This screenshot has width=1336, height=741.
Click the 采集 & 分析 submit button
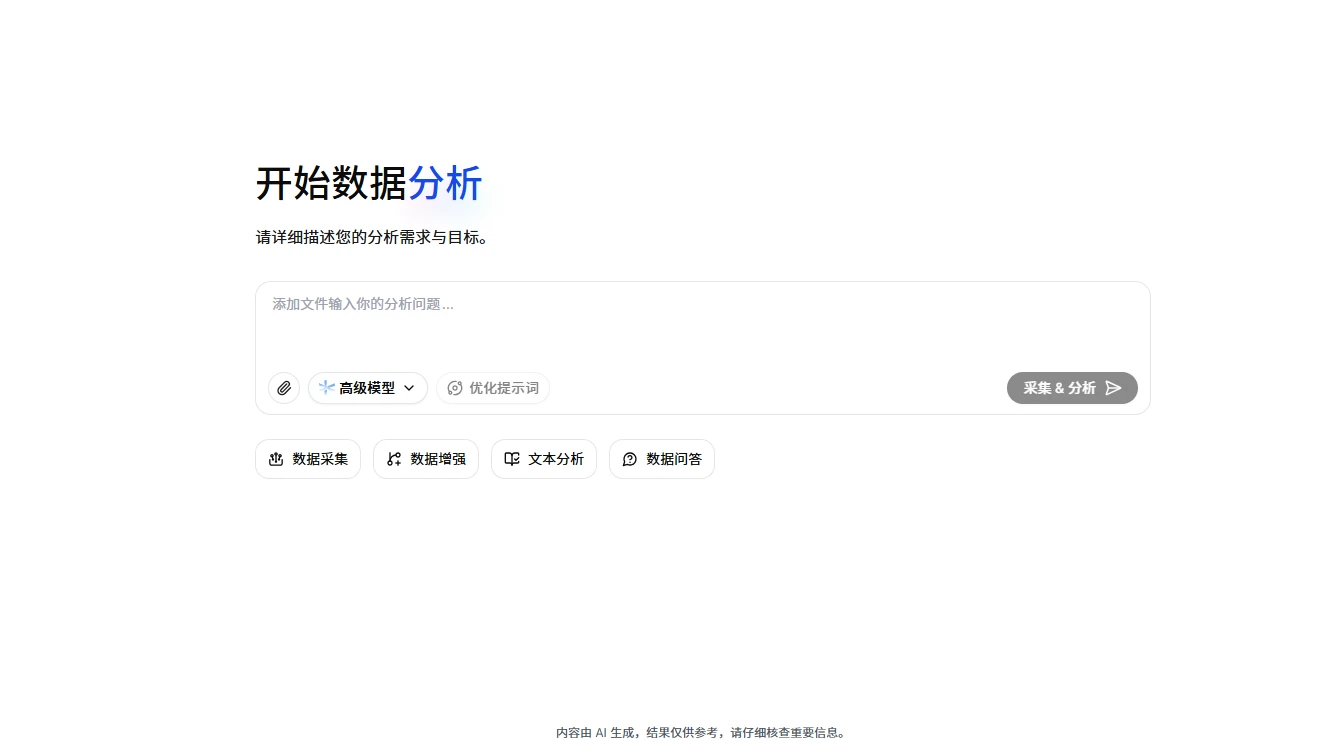(x=1072, y=388)
